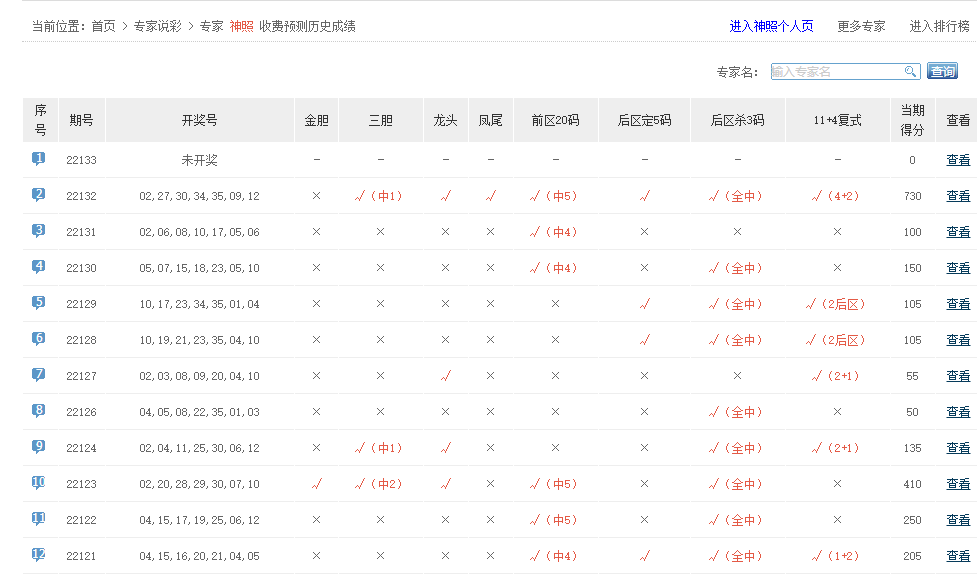This screenshot has height=574, width=977.
Task: Click the blue number 10 row badge
Action: coord(39,483)
